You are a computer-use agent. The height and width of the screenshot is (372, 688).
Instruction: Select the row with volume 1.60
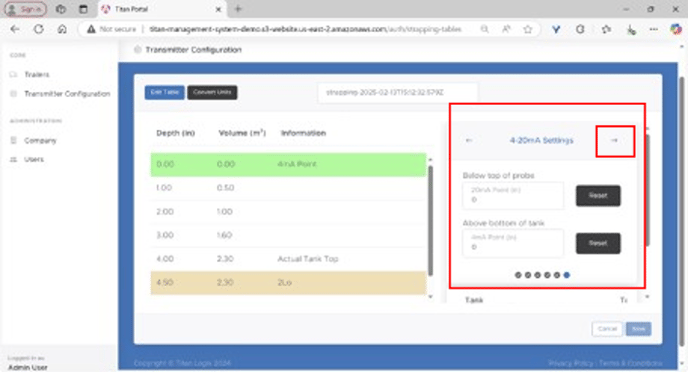tap(288, 235)
